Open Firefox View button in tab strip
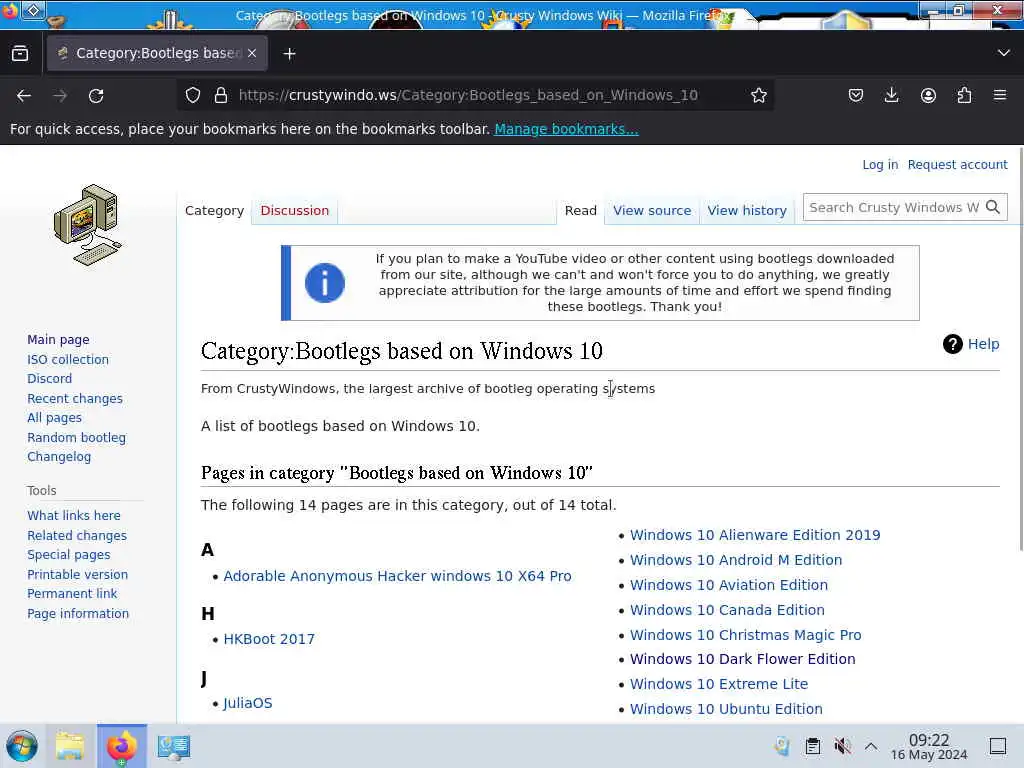 [20, 54]
